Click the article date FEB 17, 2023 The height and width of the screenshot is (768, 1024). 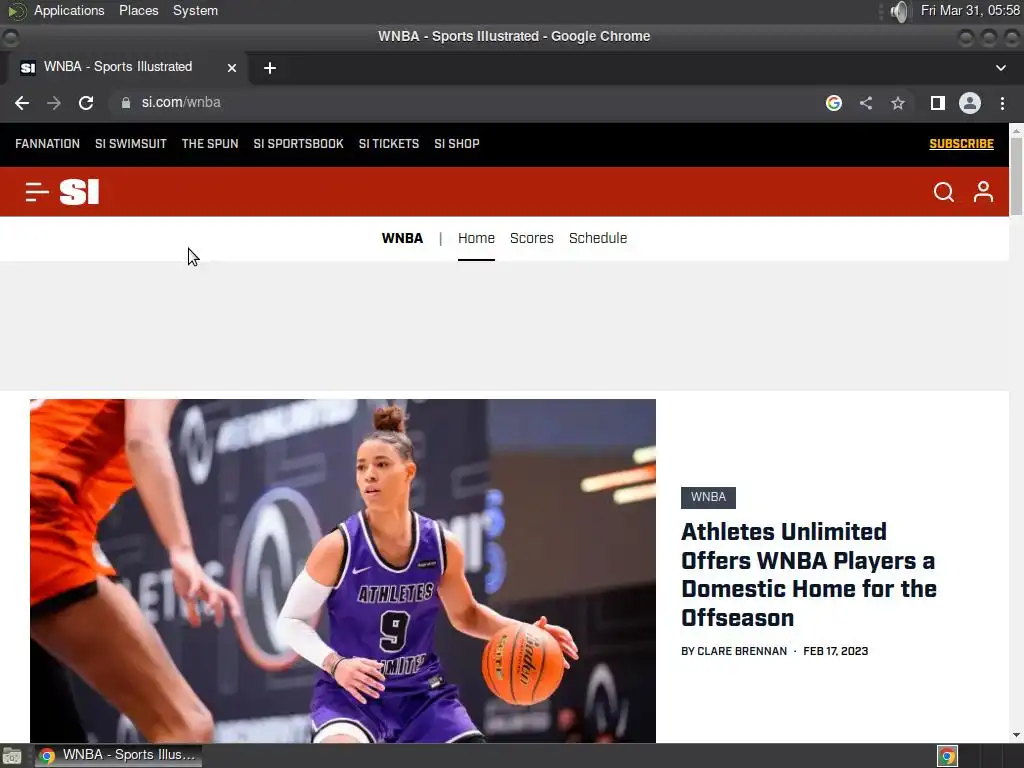tap(835, 651)
